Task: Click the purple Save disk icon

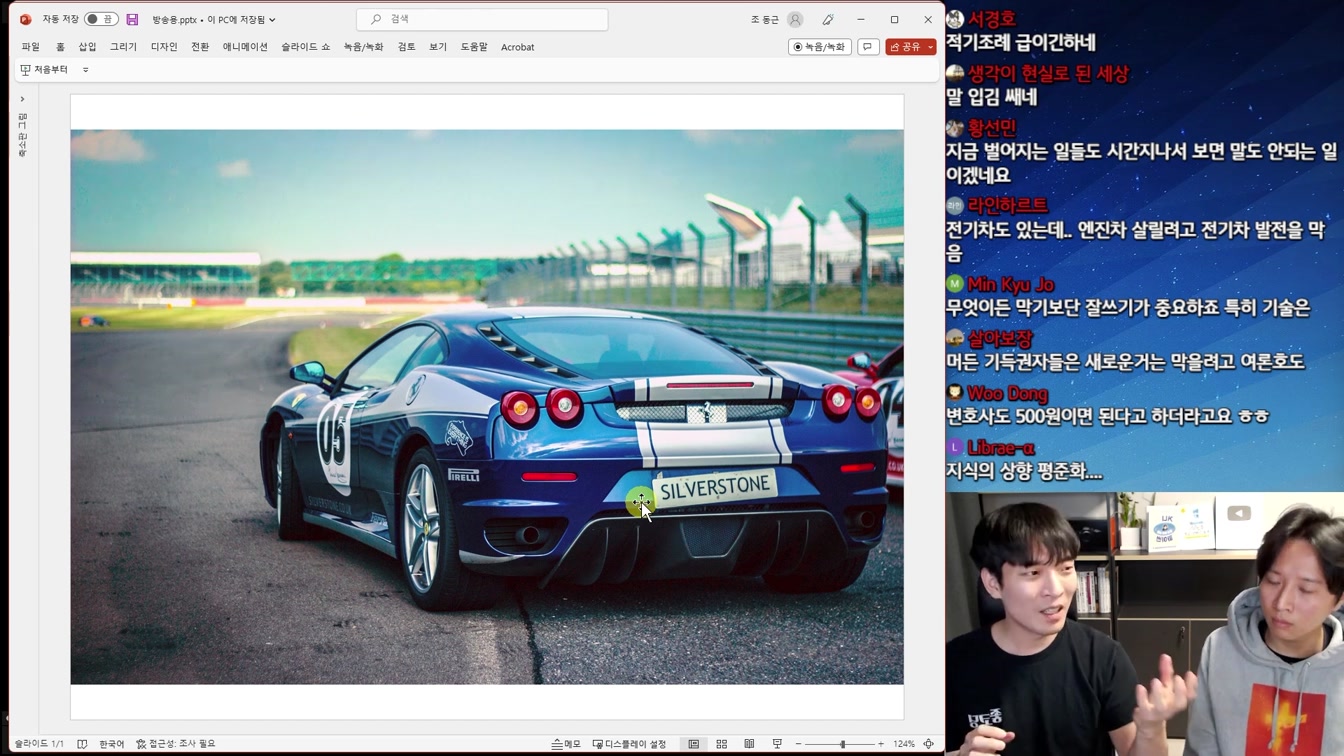Action: 132,19
